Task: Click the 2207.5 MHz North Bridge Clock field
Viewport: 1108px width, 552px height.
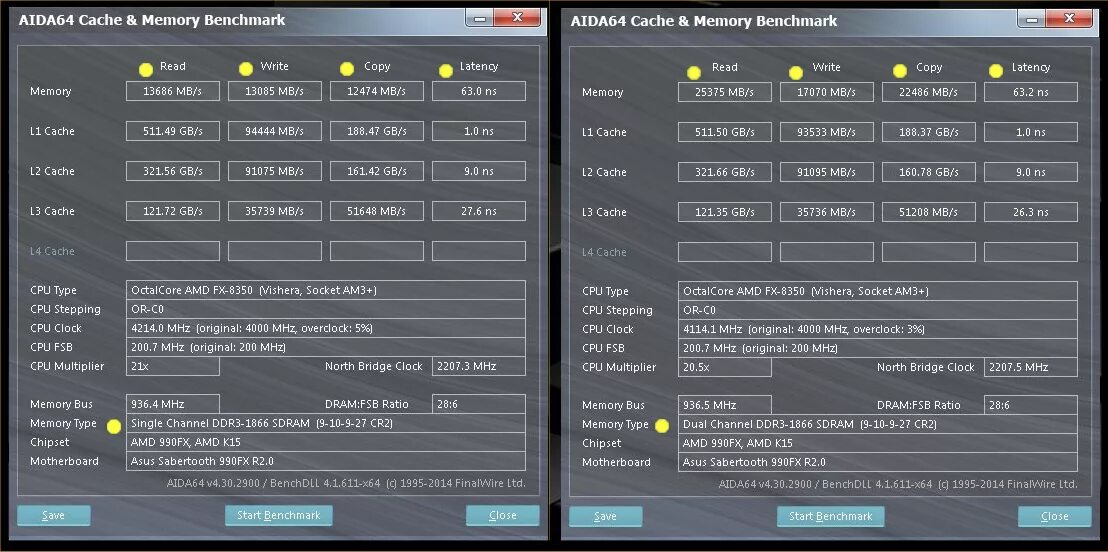Action: (x=1030, y=367)
